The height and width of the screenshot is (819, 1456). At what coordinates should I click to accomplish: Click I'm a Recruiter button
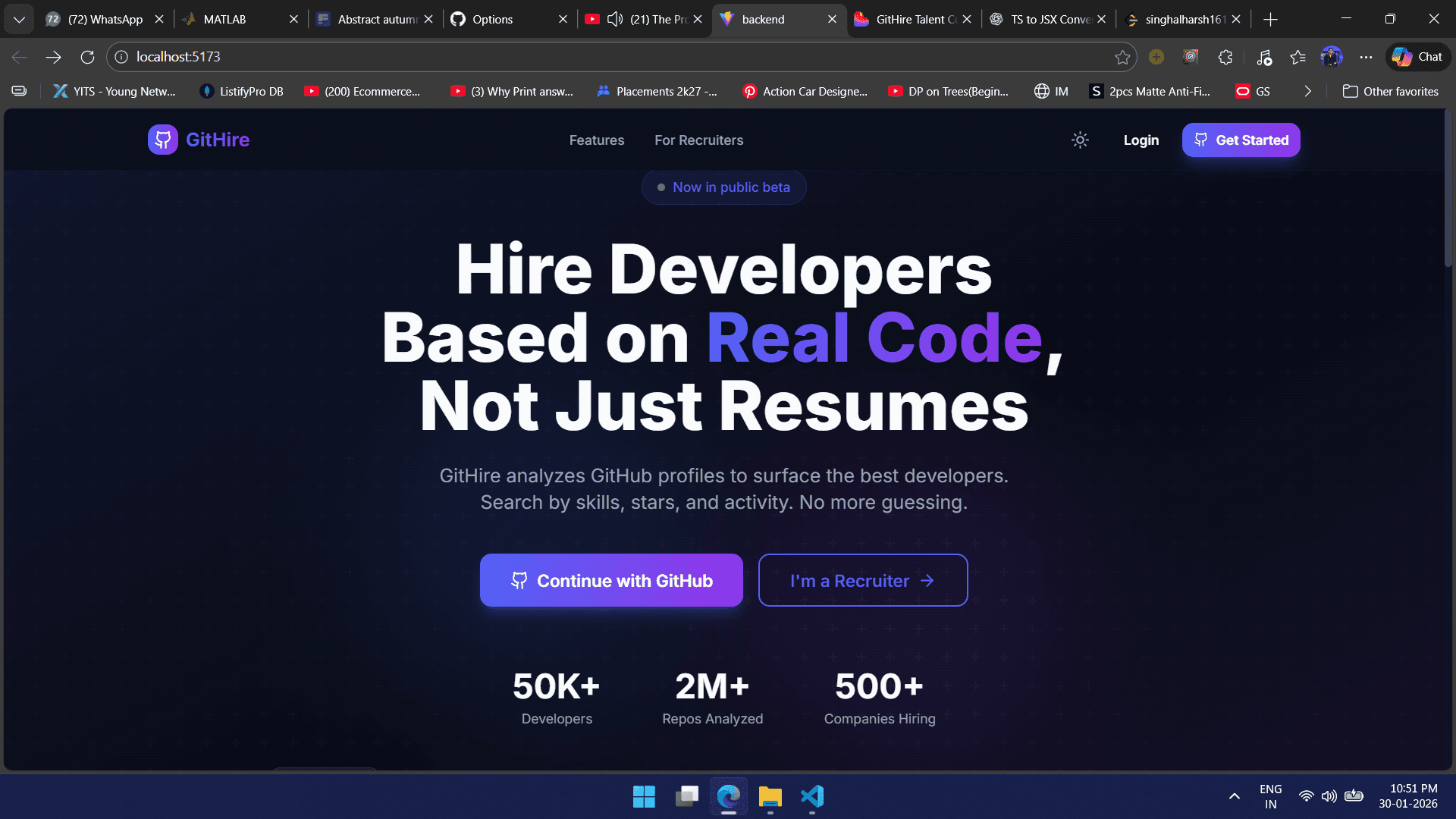(x=863, y=580)
